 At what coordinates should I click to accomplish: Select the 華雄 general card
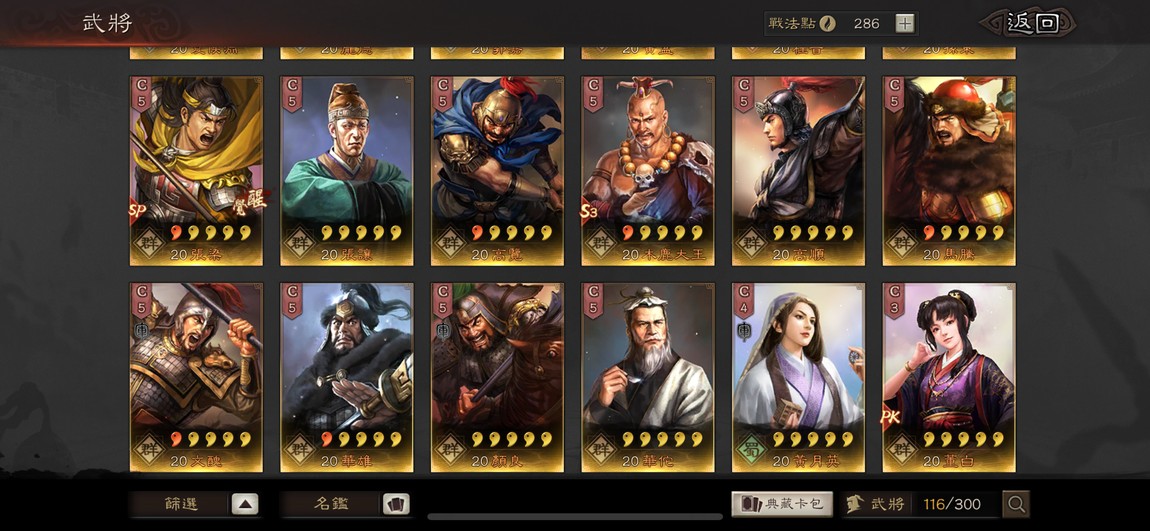pyautogui.click(x=347, y=377)
